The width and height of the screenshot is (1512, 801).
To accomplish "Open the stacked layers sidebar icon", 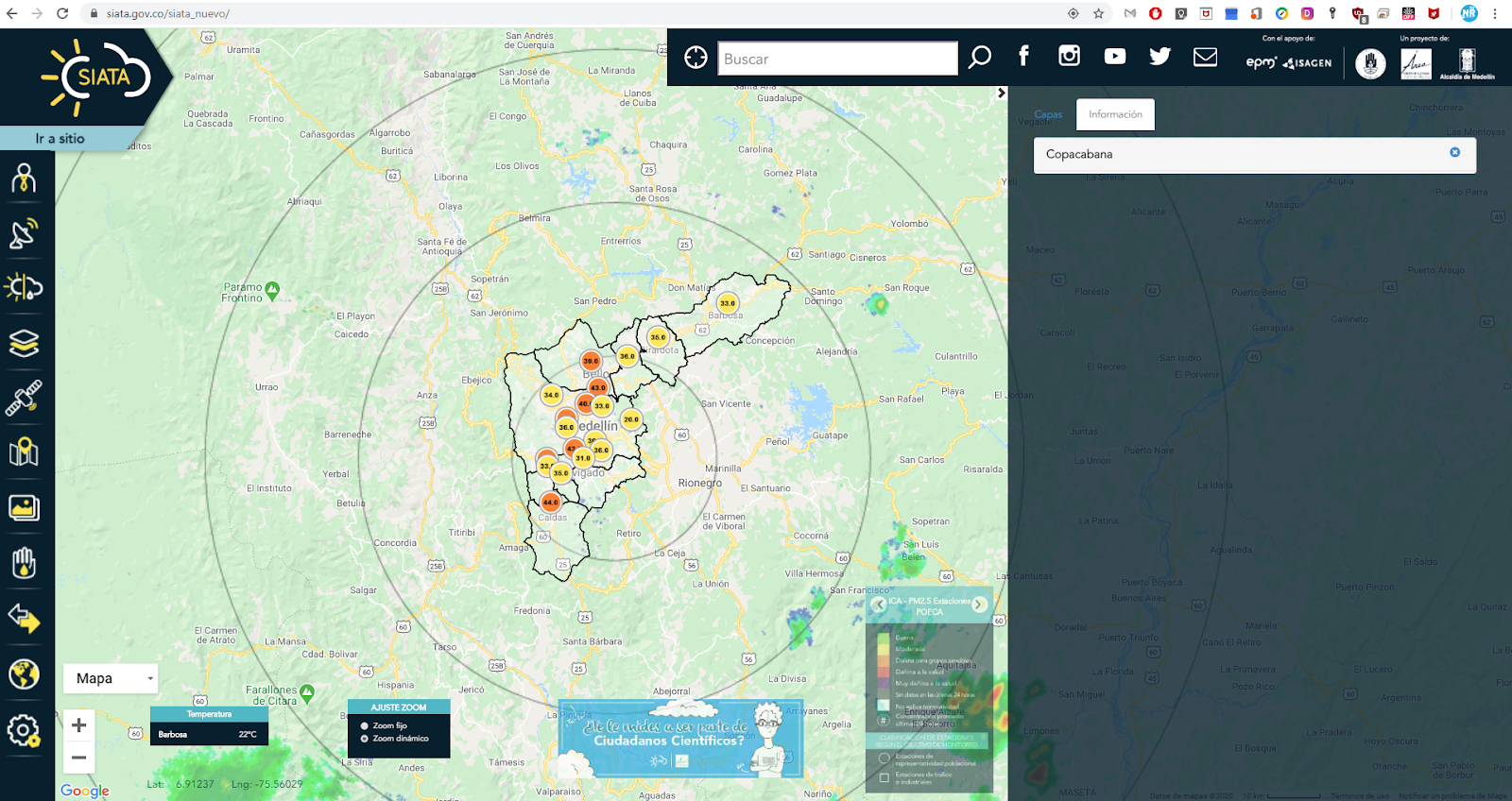I will [24, 342].
